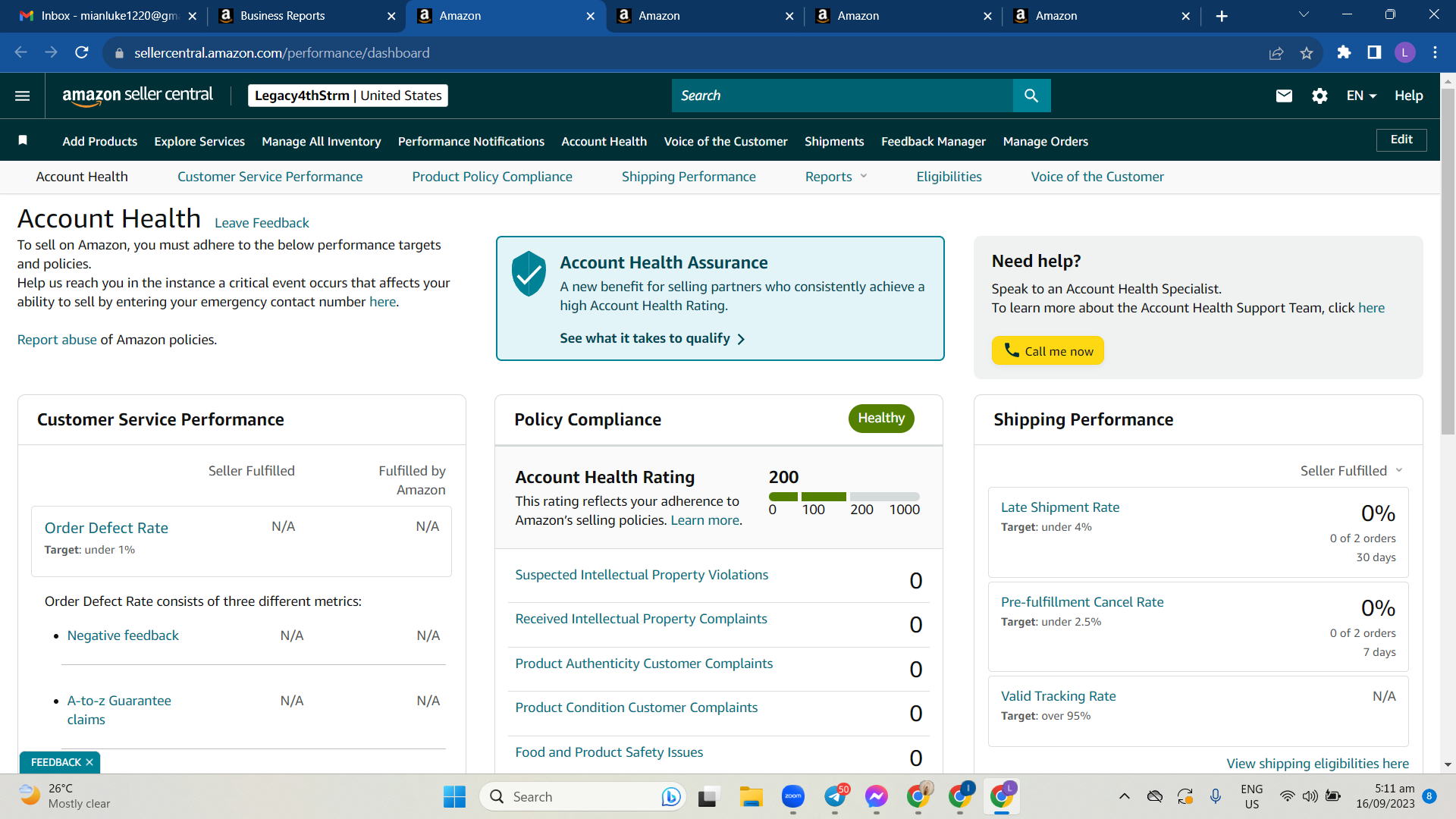Click the Negative feedback link

pos(123,635)
